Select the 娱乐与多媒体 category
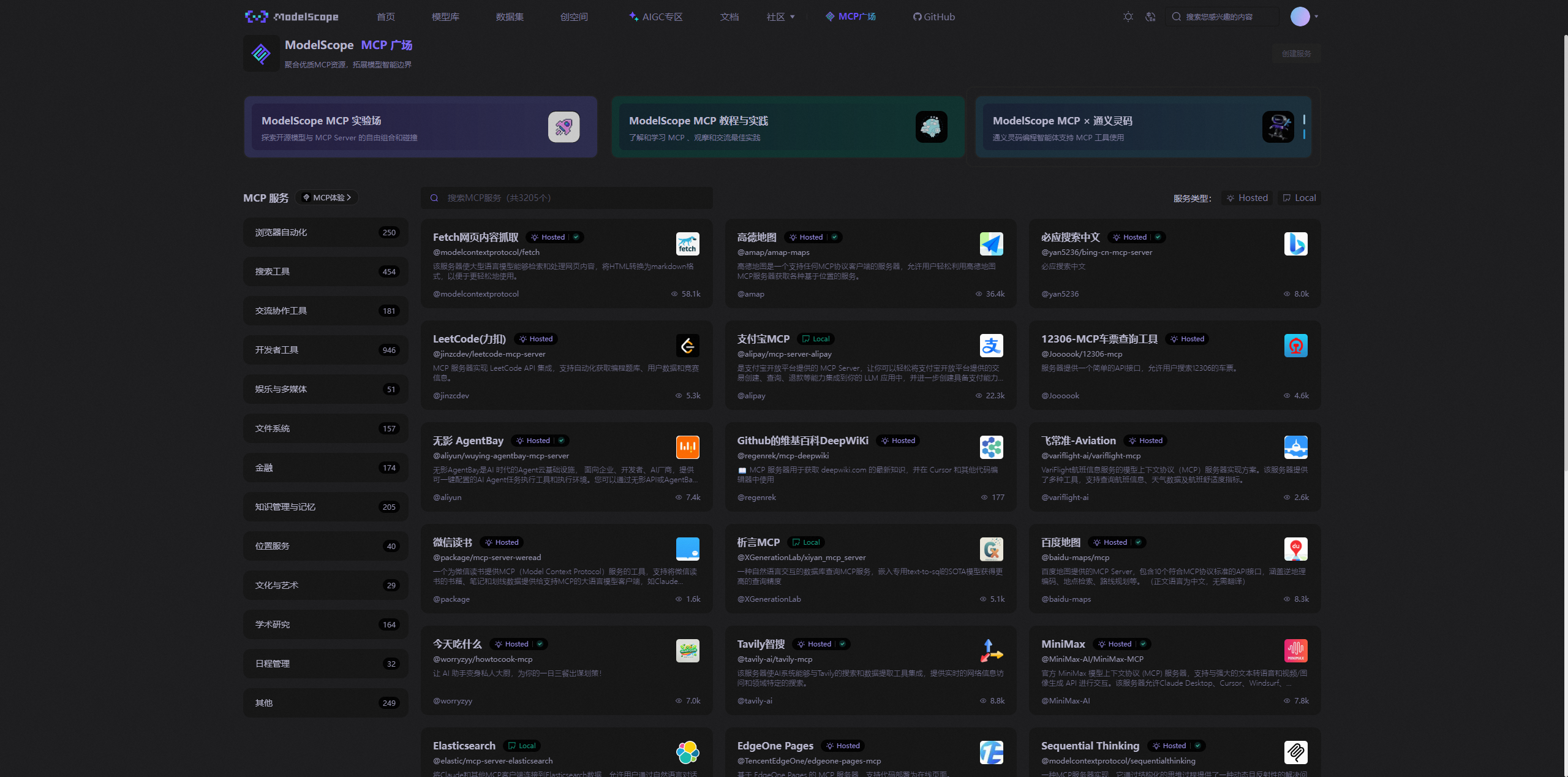 point(326,389)
